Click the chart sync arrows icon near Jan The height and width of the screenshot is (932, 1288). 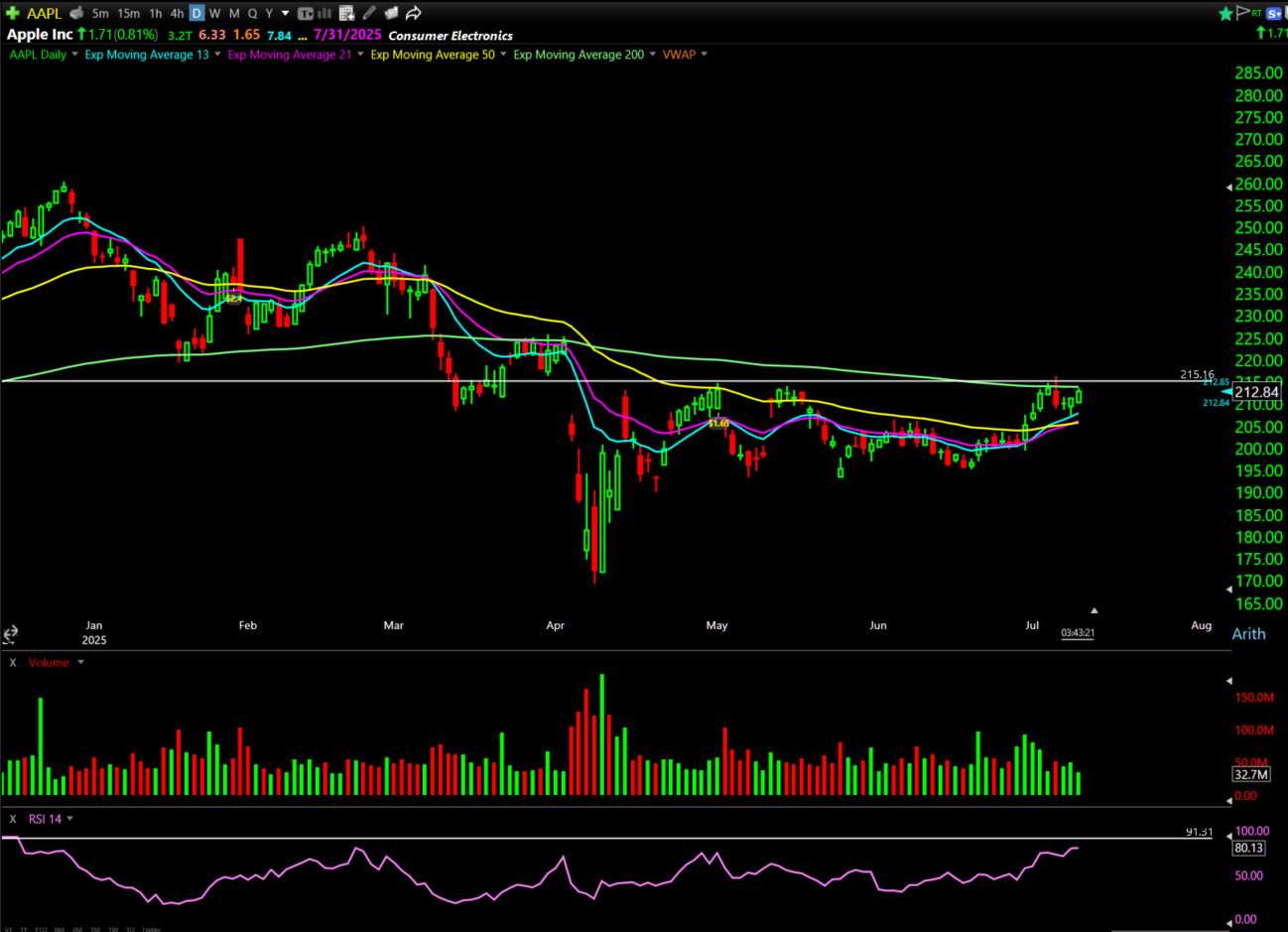[10, 633]
